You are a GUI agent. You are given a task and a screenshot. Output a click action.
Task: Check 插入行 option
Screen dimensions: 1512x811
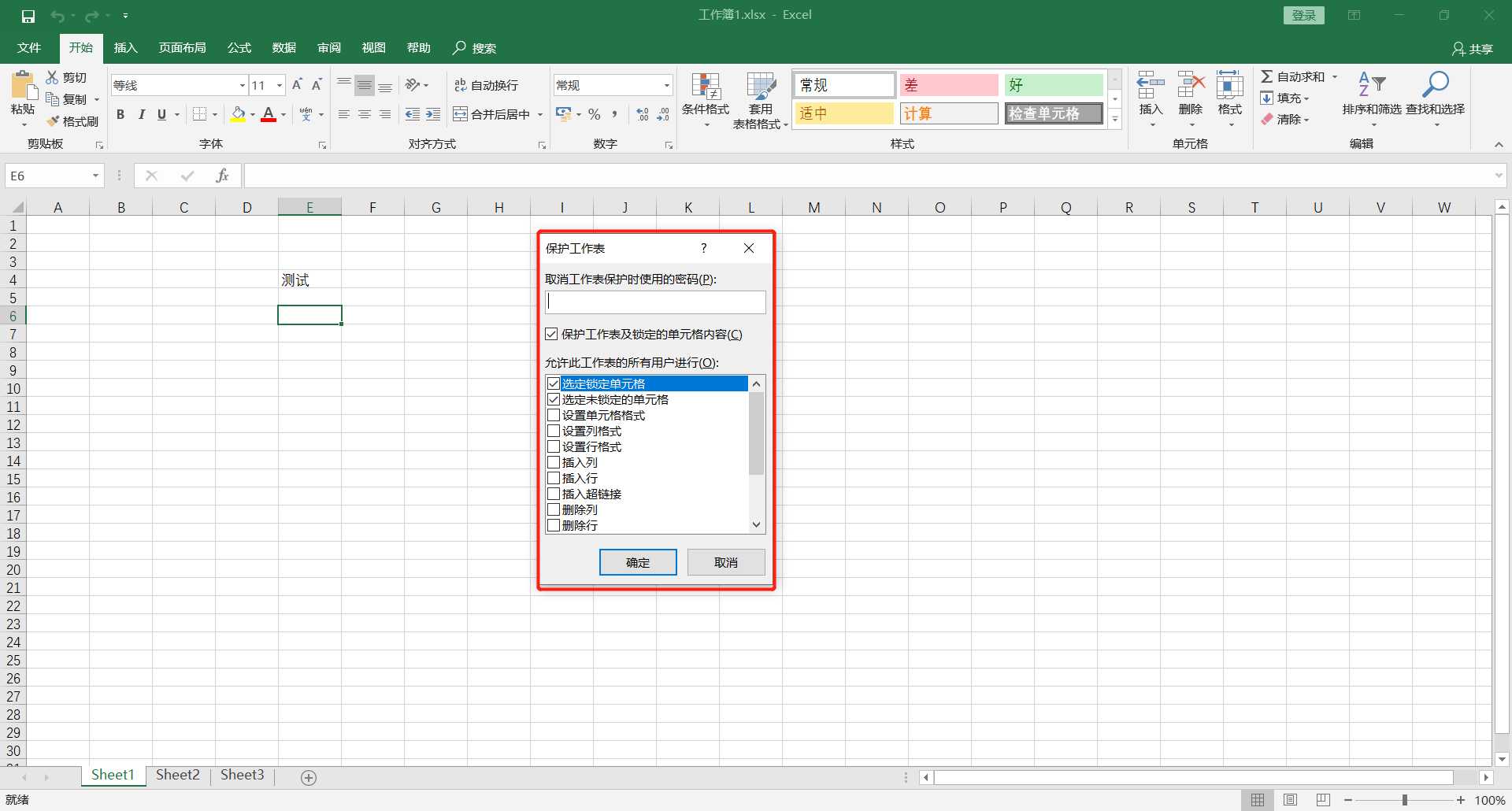554,478
